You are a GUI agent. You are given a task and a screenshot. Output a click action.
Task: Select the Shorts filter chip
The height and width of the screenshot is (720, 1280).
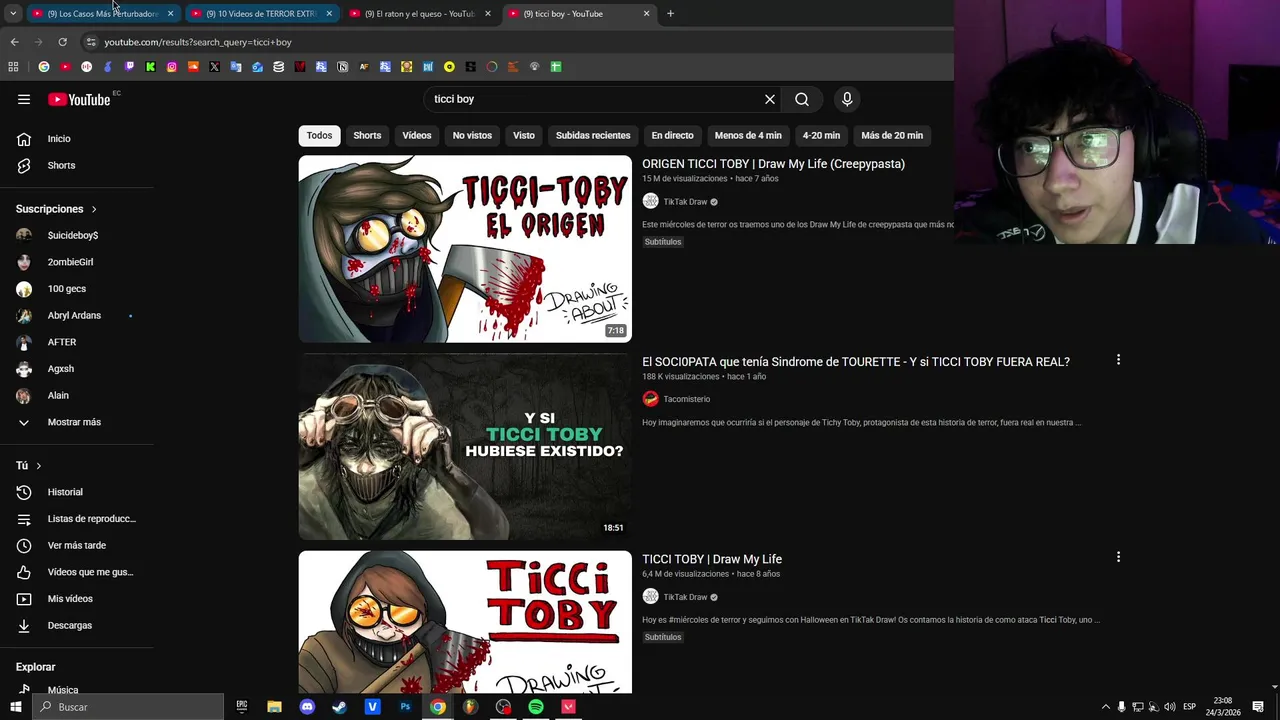point(367,136)
